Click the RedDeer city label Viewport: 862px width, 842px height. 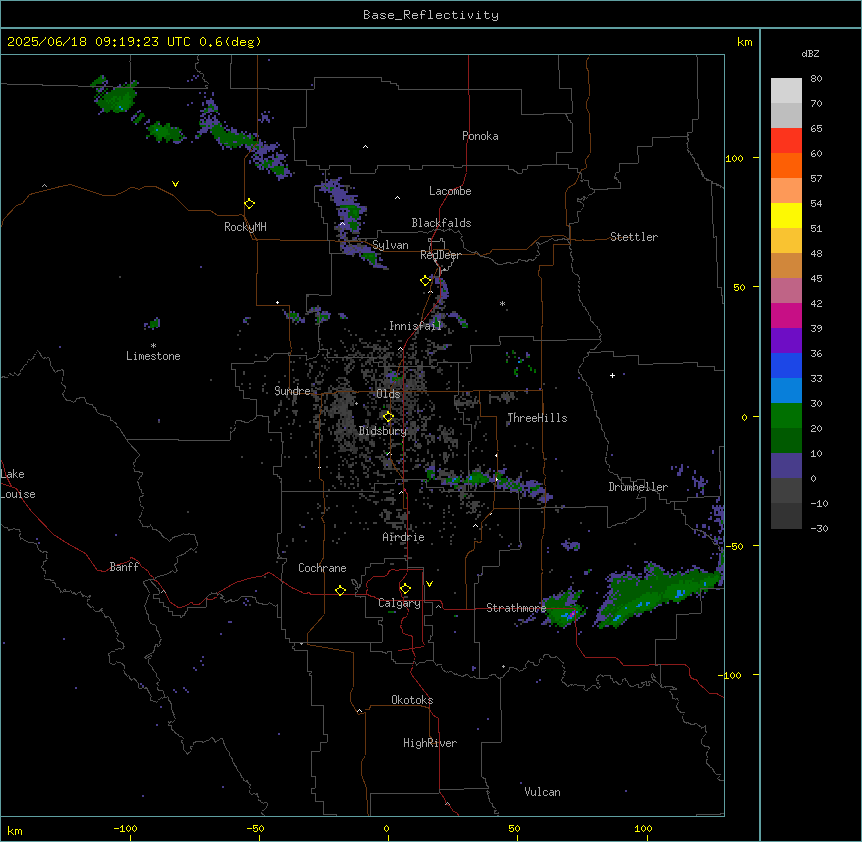pos(440,255)
